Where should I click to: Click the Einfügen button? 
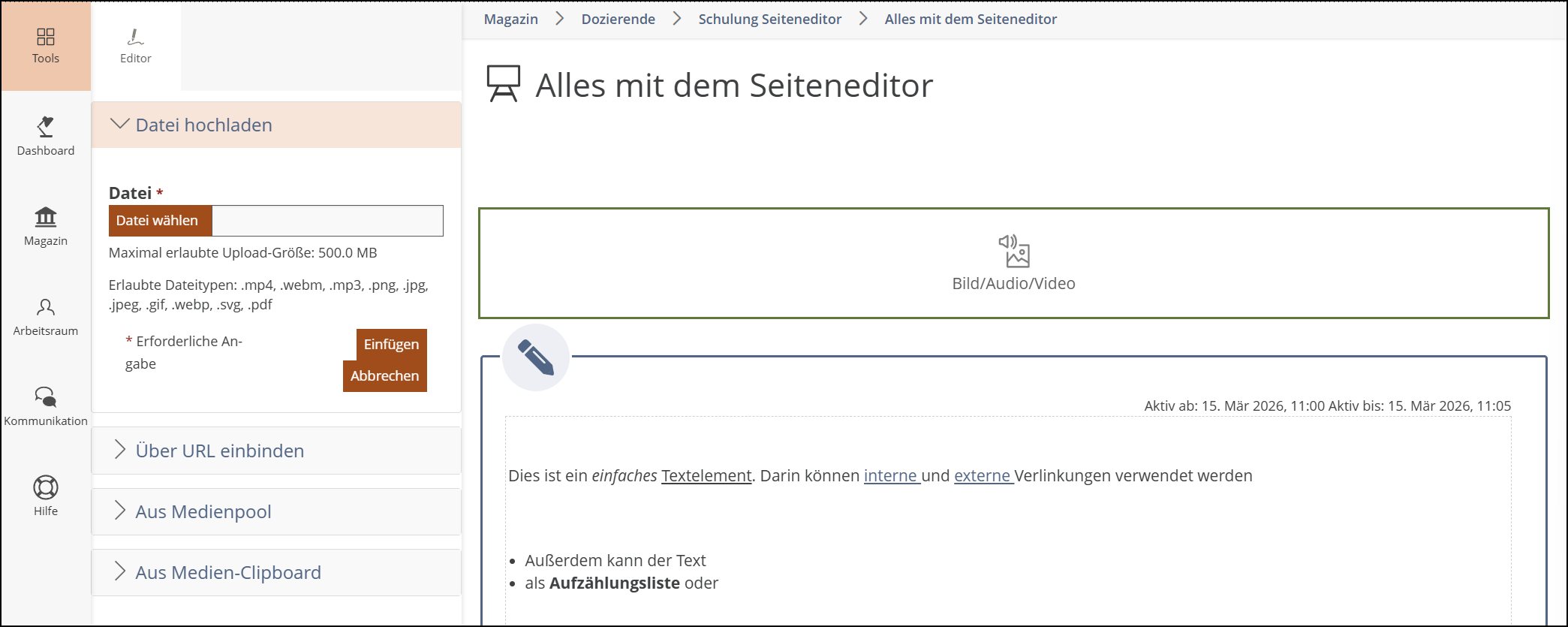(391, 345)
